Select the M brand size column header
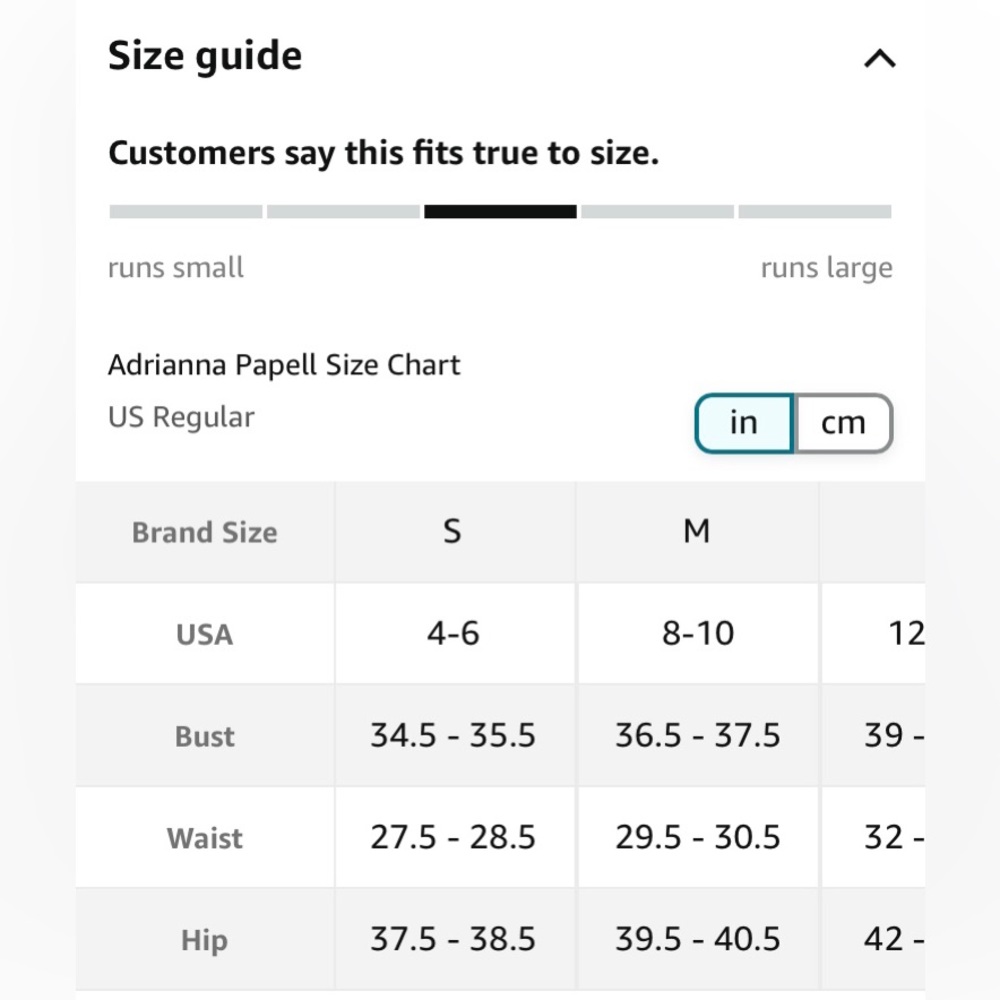Viewport: 1000px width, 1000px height. coord(697,531)
